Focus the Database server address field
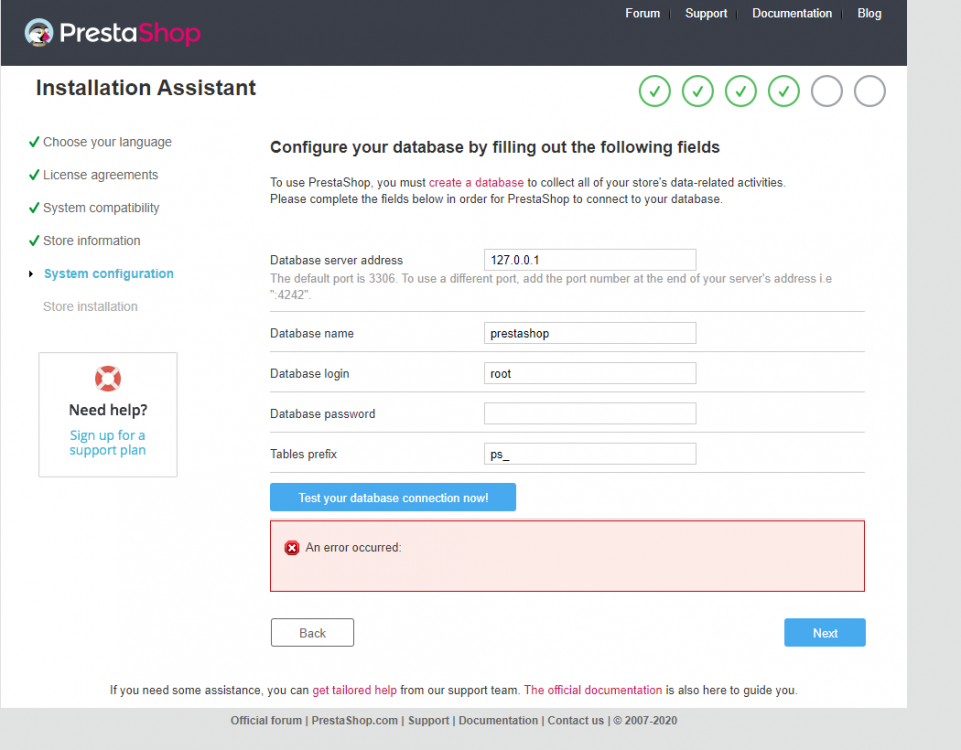This screenshot has width=961, height=750. pos(590,260)
